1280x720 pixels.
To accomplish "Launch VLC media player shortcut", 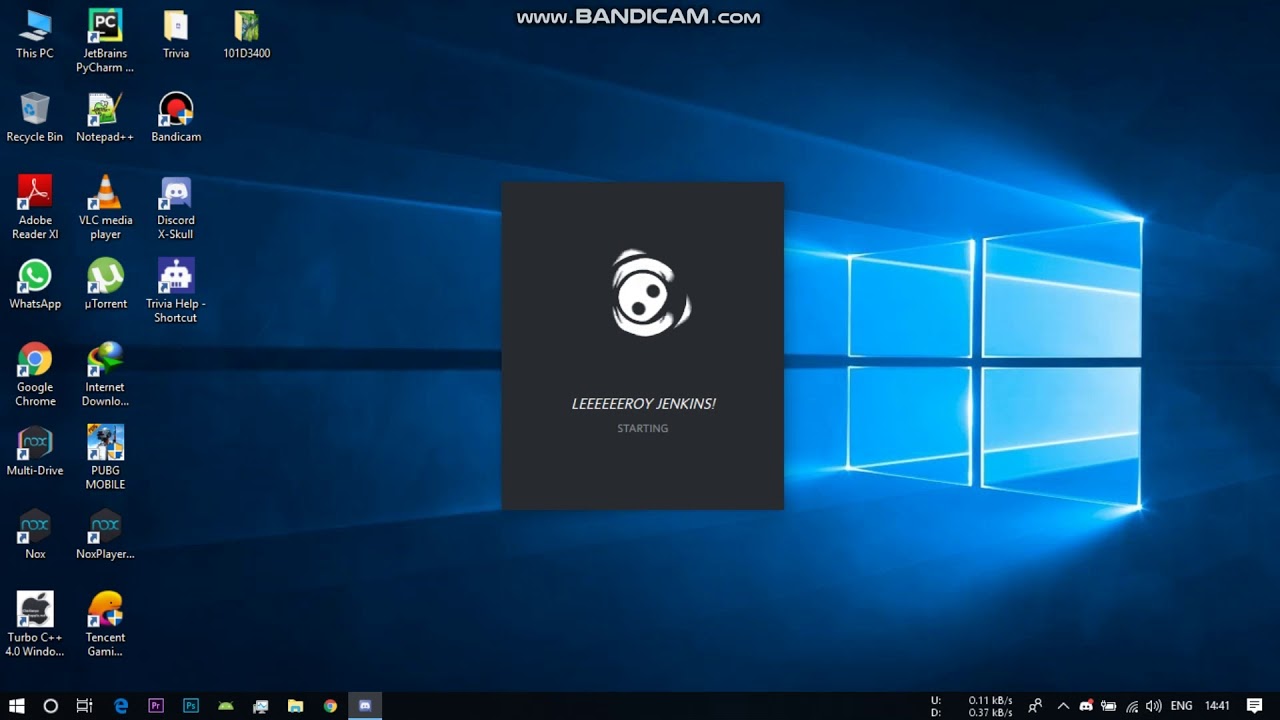I will click(105, 207).
